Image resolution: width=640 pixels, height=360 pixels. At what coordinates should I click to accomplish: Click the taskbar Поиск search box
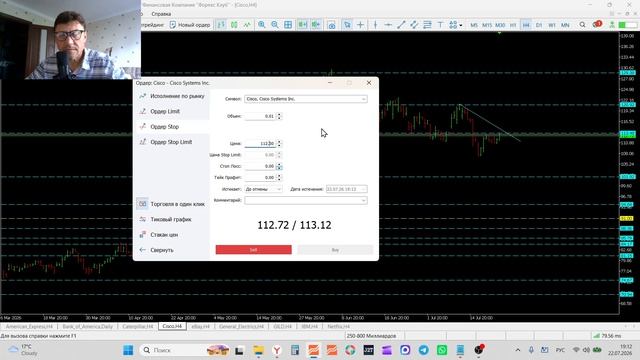tap(184, 350)
